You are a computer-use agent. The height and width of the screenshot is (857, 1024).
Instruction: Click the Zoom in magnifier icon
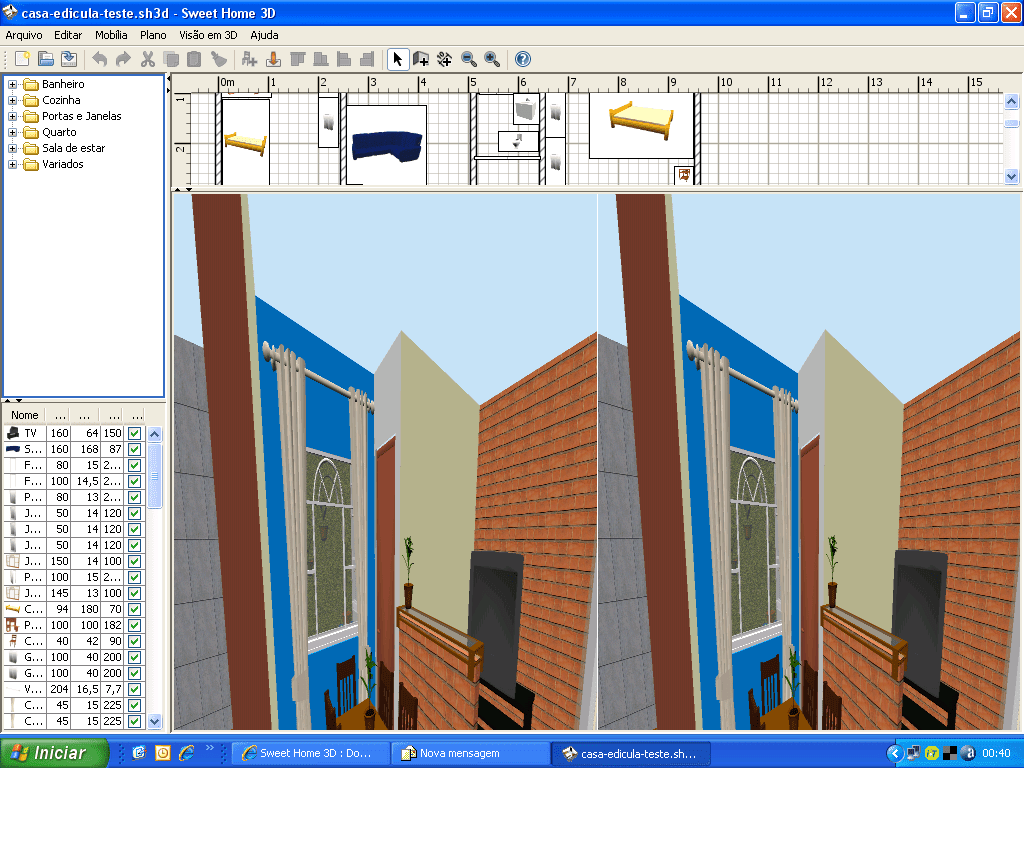pos(492,59)
